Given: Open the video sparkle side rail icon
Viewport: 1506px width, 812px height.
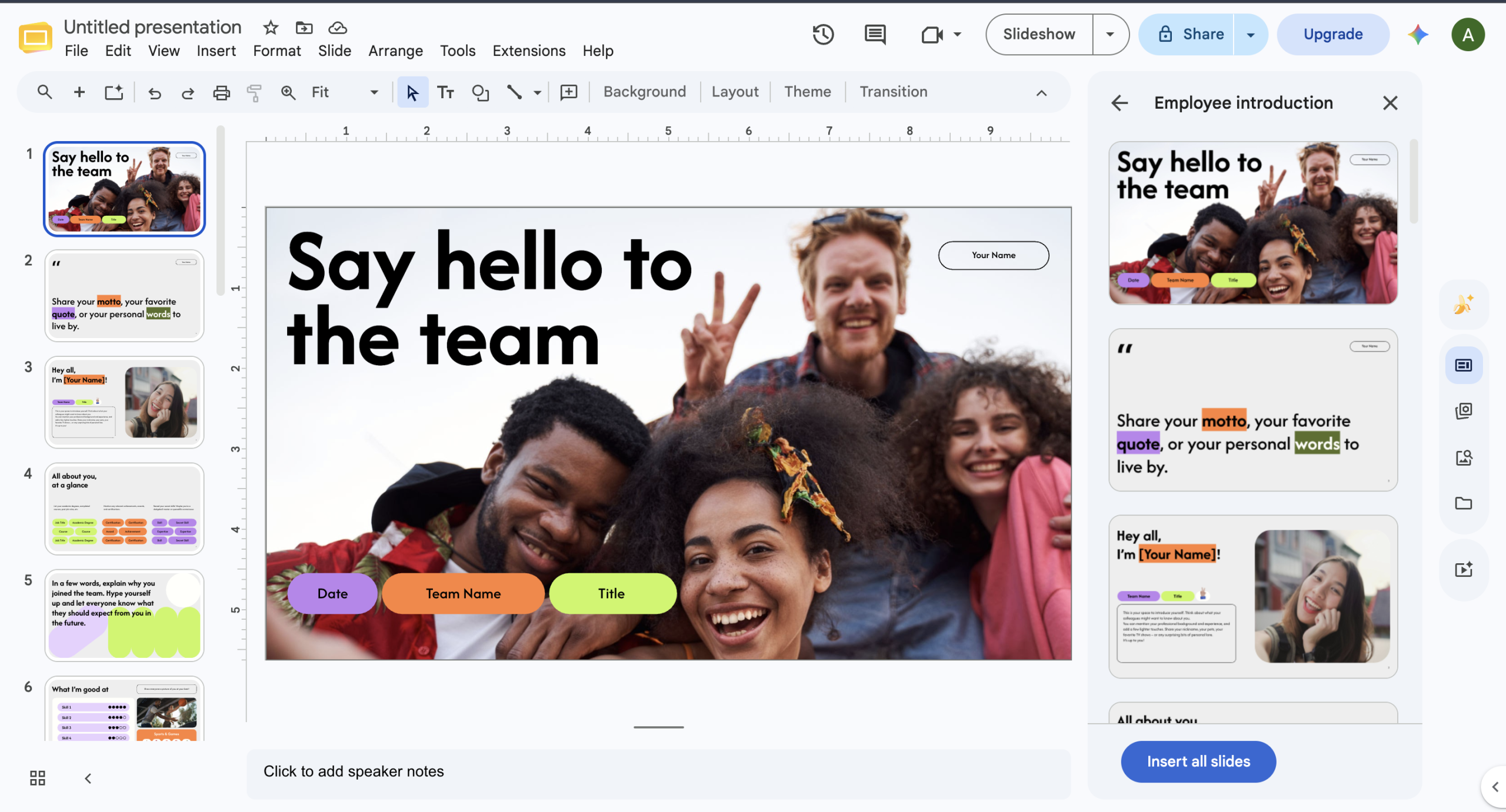Looking at the screenshot, I should [1464, 569].
